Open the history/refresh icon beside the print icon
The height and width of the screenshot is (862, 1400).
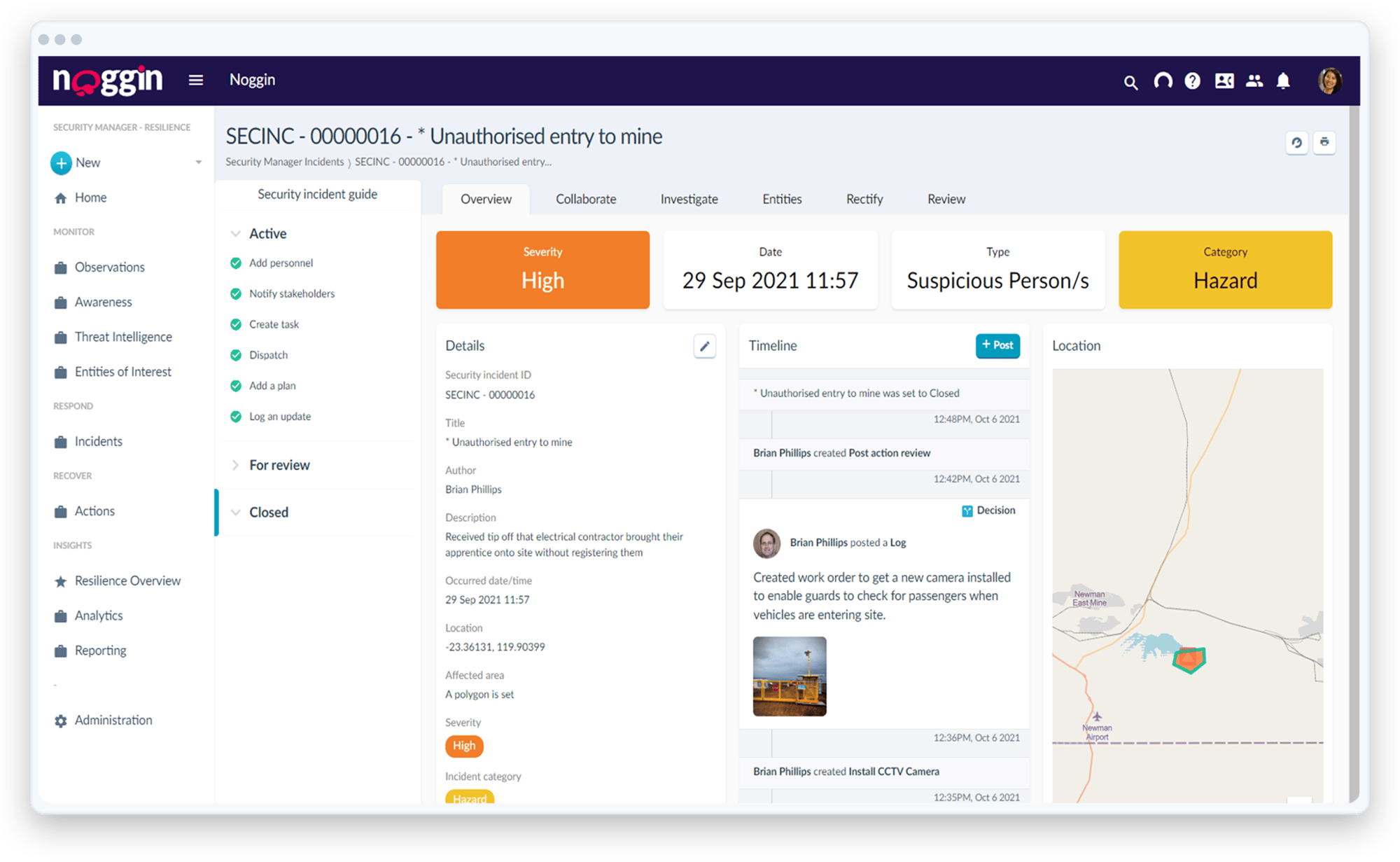(x=1296, y=142)
